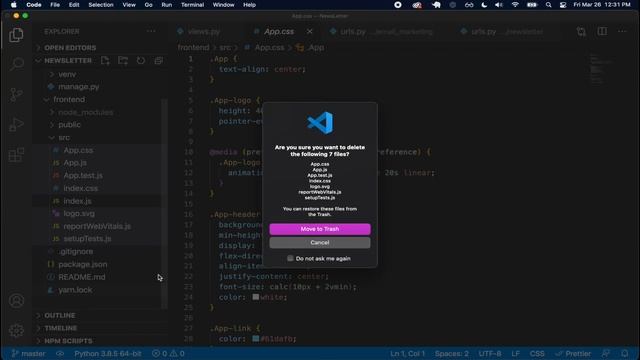The image size is (640, 360).
Task: Open Explorer more actions ellipsis
Action: tap(151, 31)
